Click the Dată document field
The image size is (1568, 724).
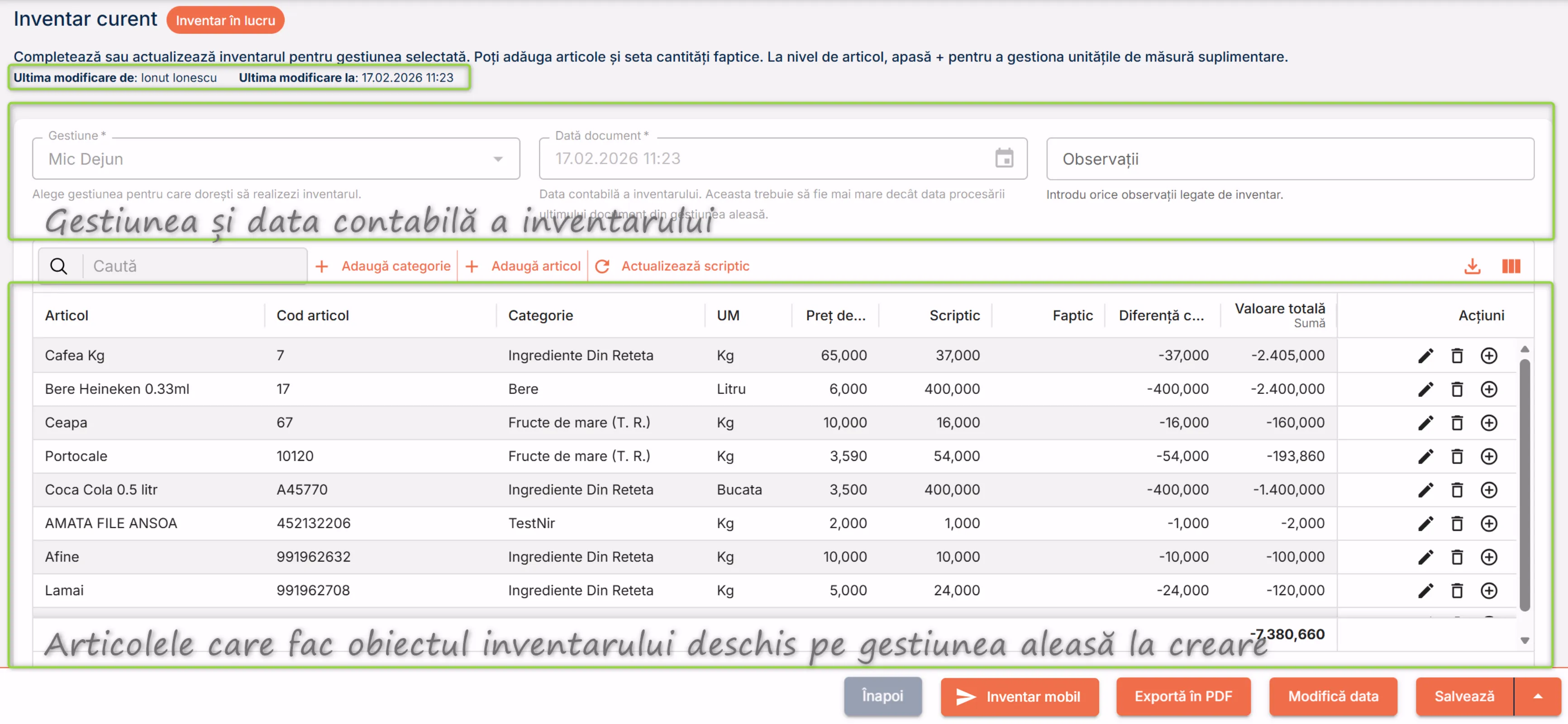pyautogui.click(x=783, y=159)
